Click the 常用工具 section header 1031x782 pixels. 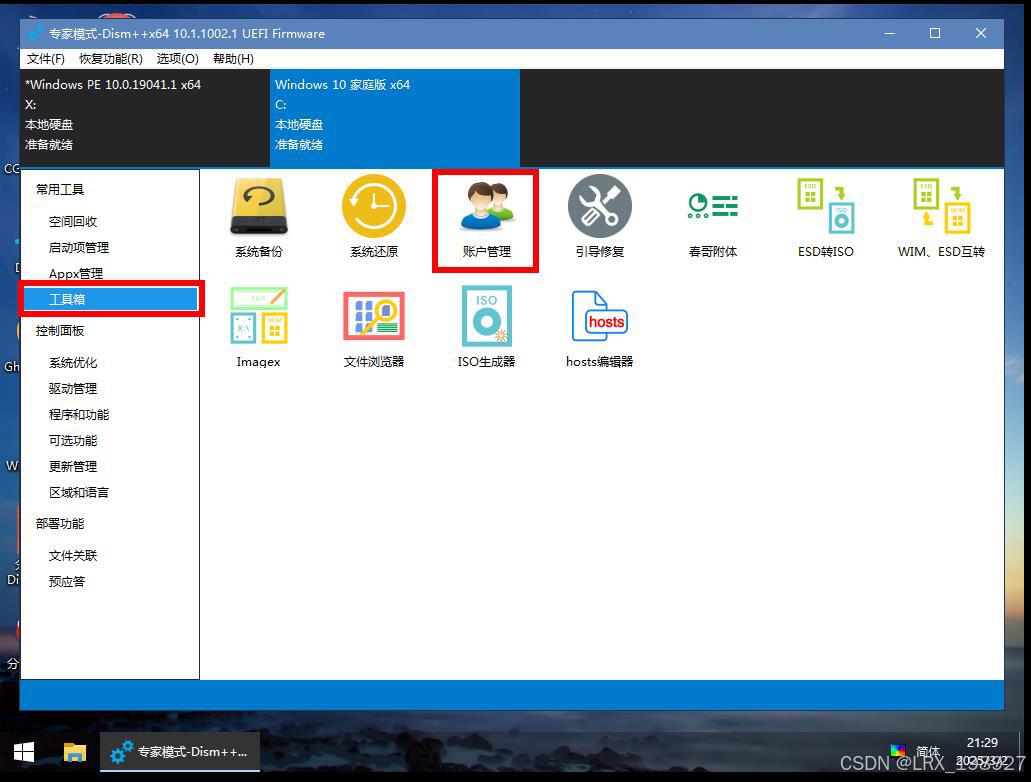pyautogui.click(x=60, y=189)
